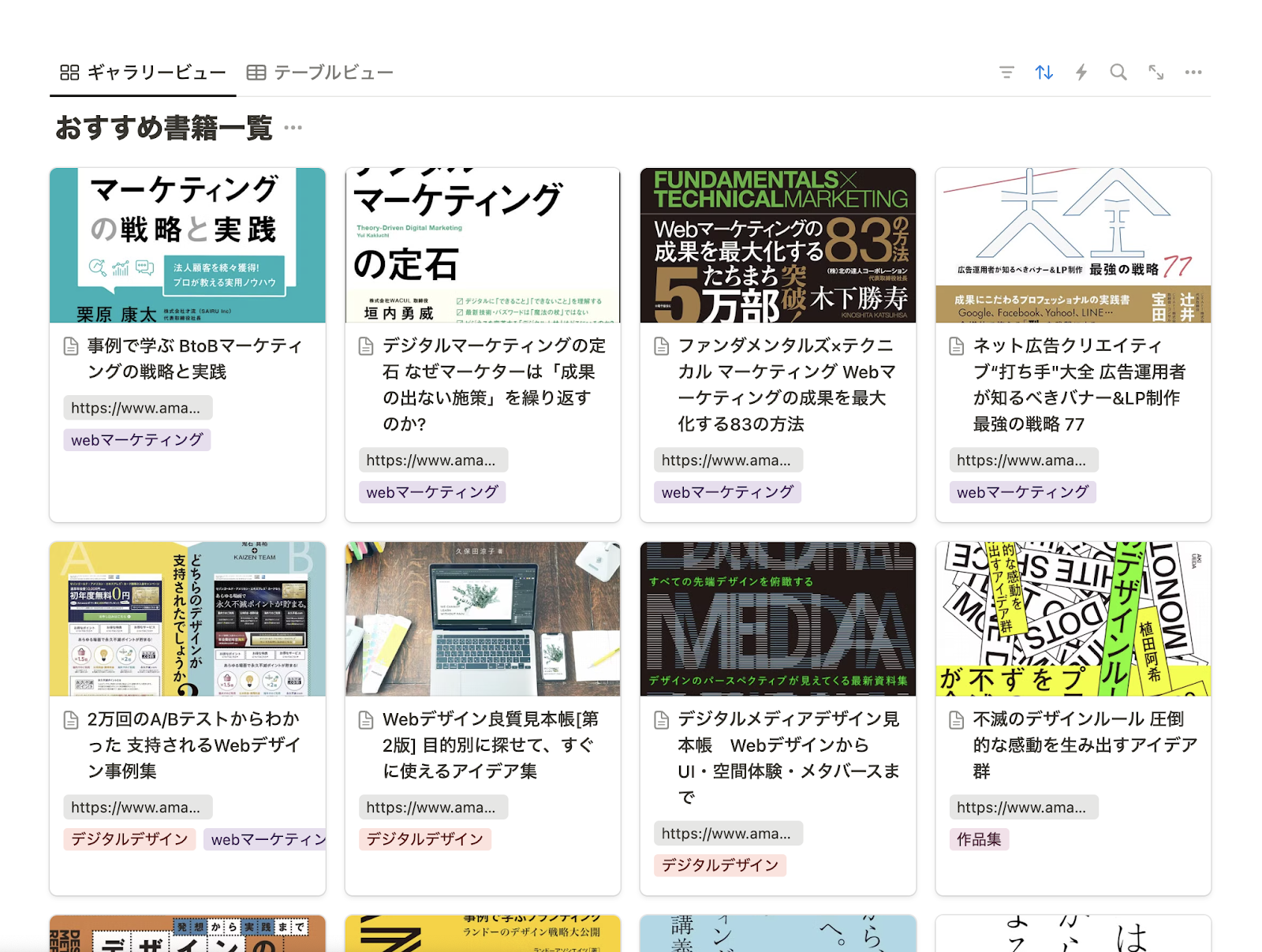Open the ネット広告クリエイティブ"打ち手"大全 card title

pyautogui.click(x=1080, y=385)
